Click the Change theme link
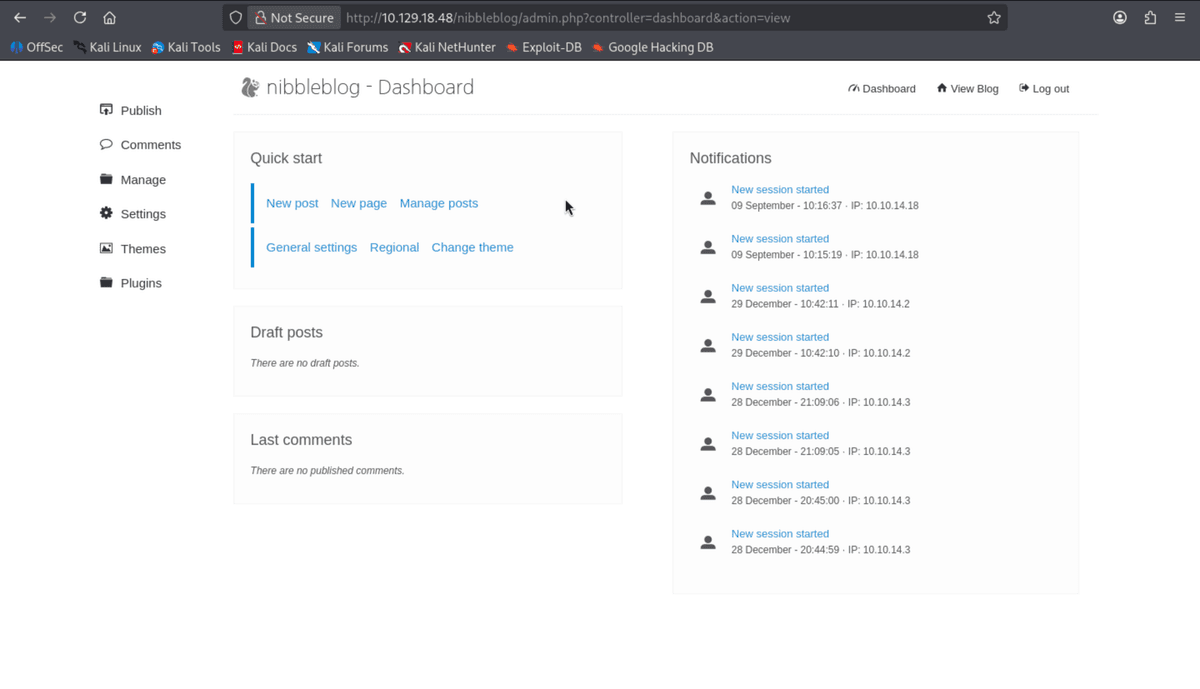 click(472, 247)
